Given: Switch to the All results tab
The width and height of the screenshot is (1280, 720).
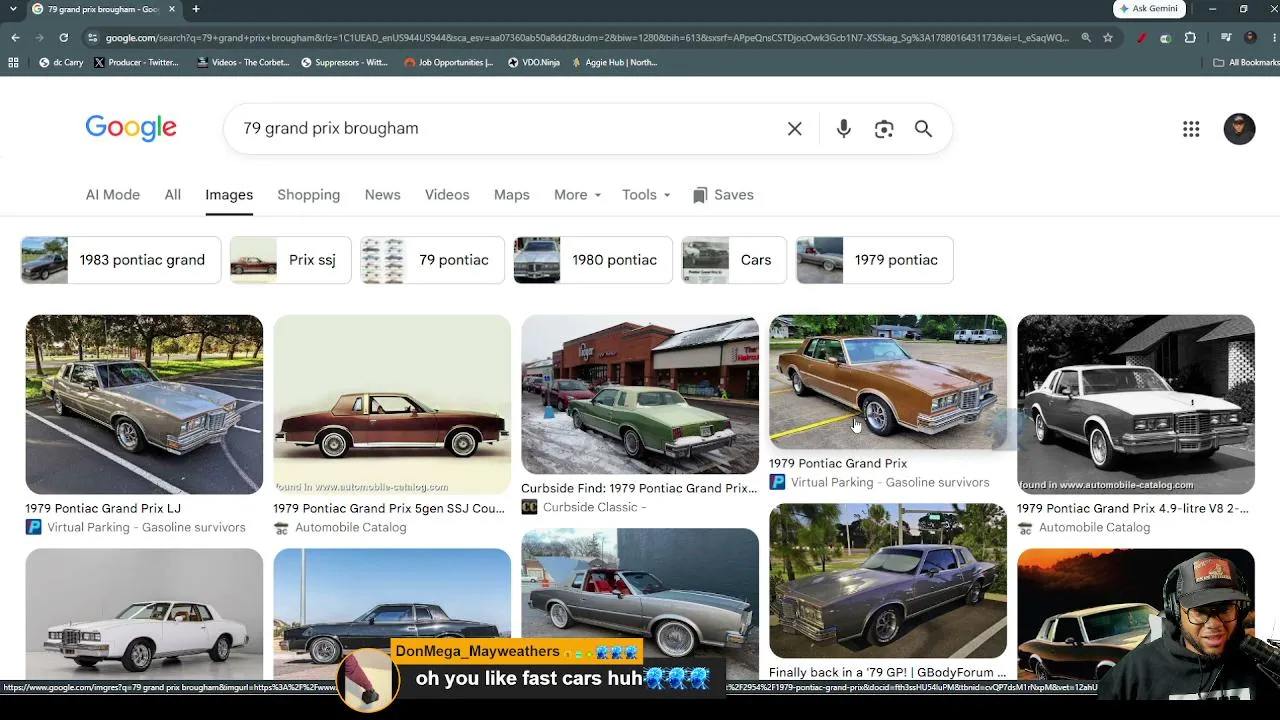Looking at the screenshot, I should [x=173, y=195].
